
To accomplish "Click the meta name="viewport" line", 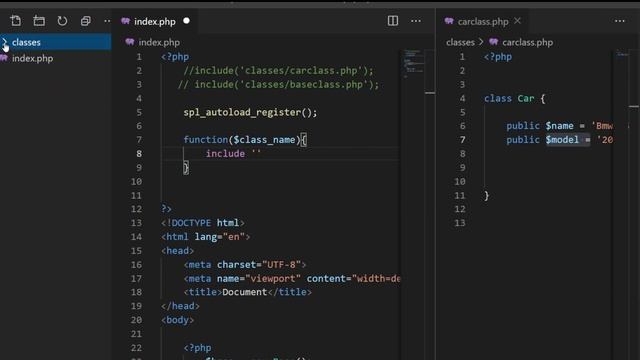I will 292,278.
